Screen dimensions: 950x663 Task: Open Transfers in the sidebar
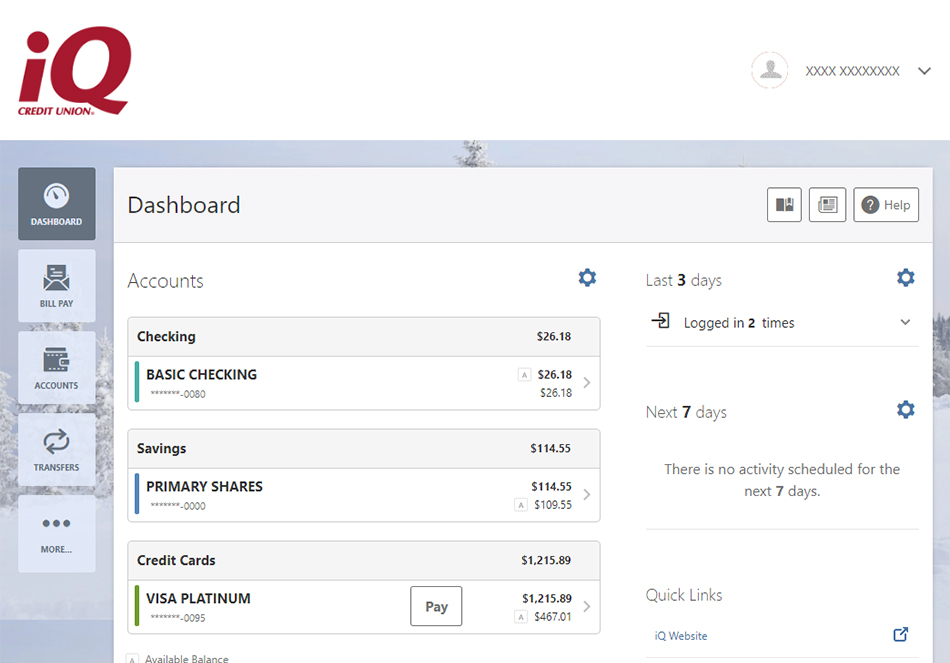[x=57, y=450]
